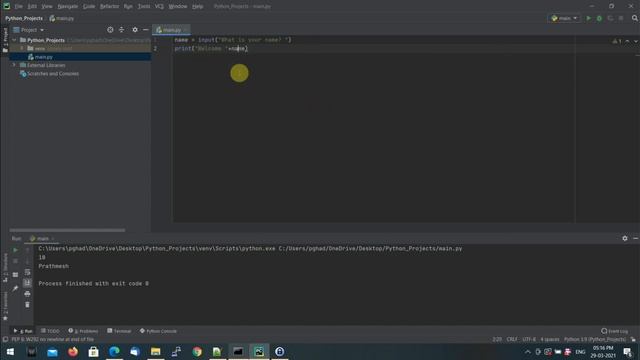Click the collapse all icon in Project panel

point(121,30)
